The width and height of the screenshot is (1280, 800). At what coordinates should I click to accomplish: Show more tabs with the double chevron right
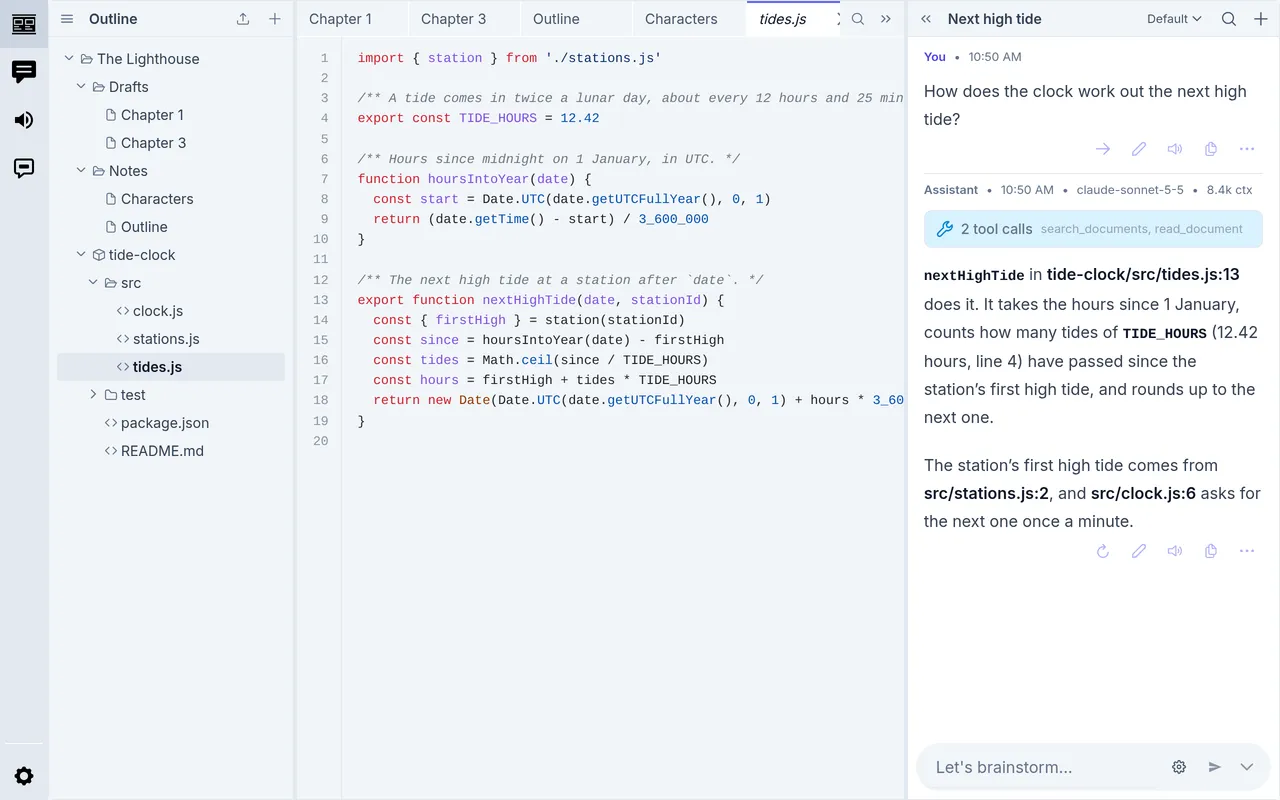(x=886, y=19)
